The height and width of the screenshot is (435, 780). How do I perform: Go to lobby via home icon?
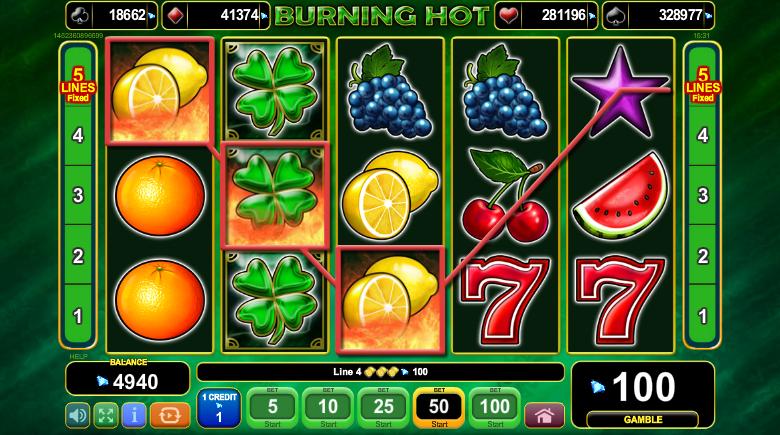[x=545, y=416]
